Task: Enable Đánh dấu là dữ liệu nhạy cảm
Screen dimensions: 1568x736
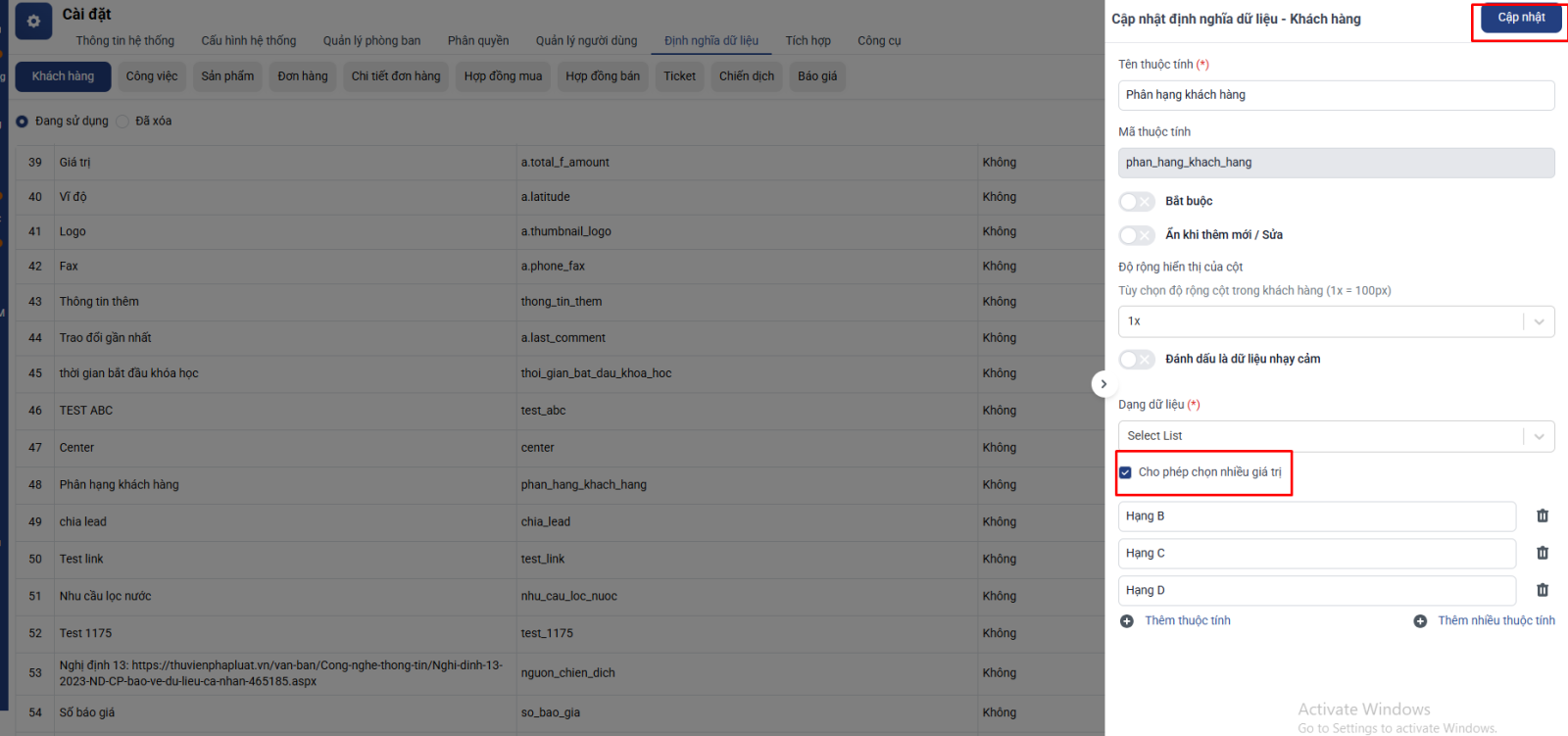Action: pos(1137,360)
